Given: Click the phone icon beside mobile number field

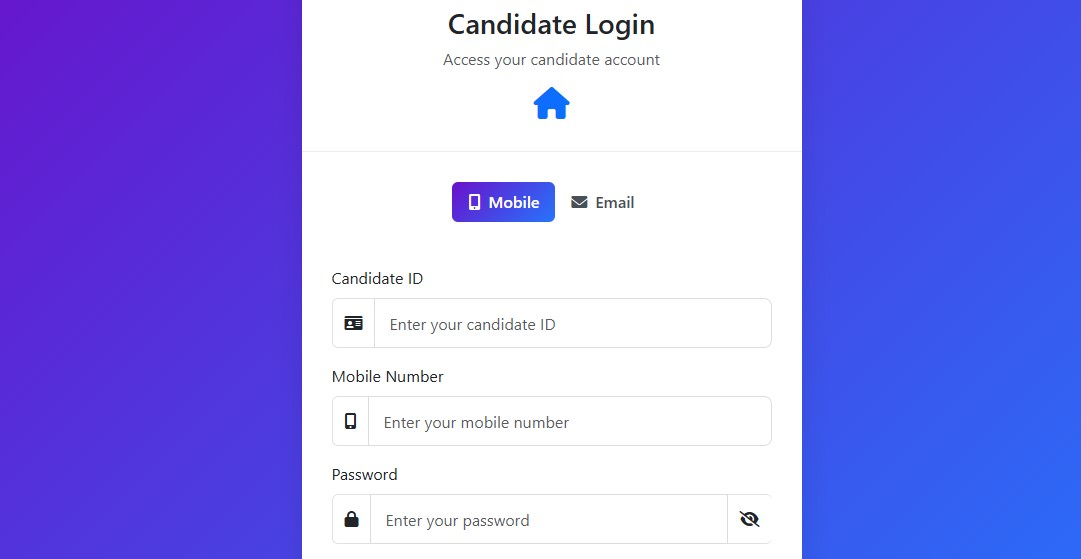Looking at the screenshot, I should (350, 421).
